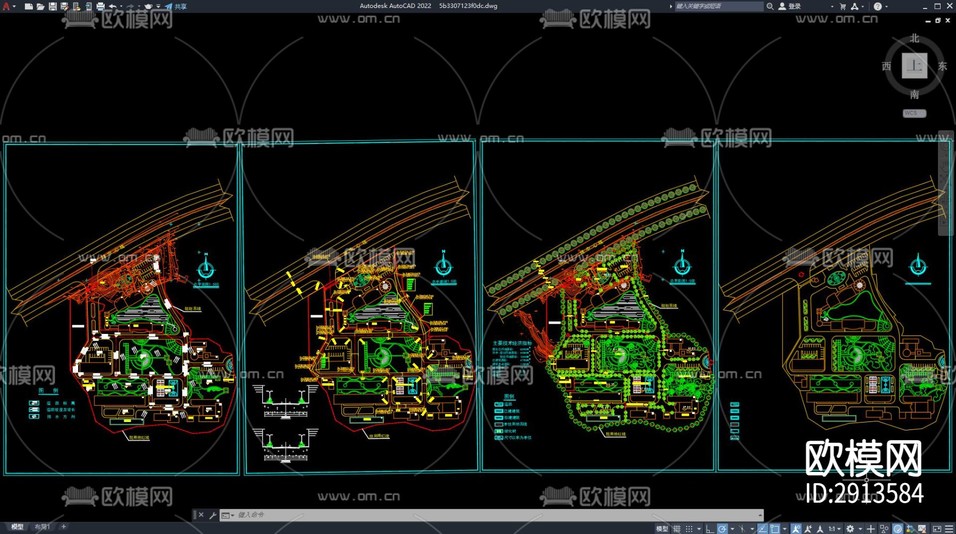Click the ViewCube top face 上
The height and width of the screenshot is (534, 956).
tap(915, 66)
